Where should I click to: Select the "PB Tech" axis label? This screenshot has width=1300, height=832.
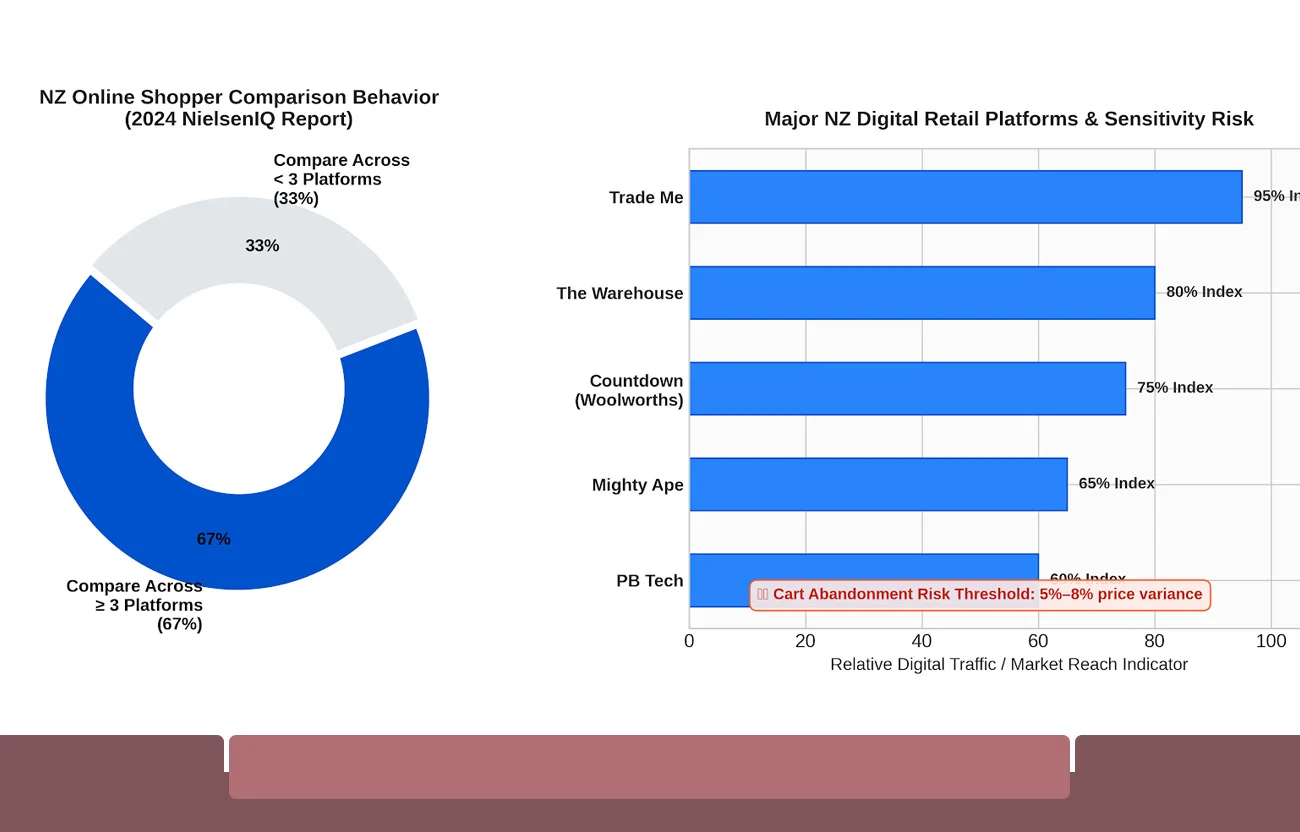coord(650,581)
